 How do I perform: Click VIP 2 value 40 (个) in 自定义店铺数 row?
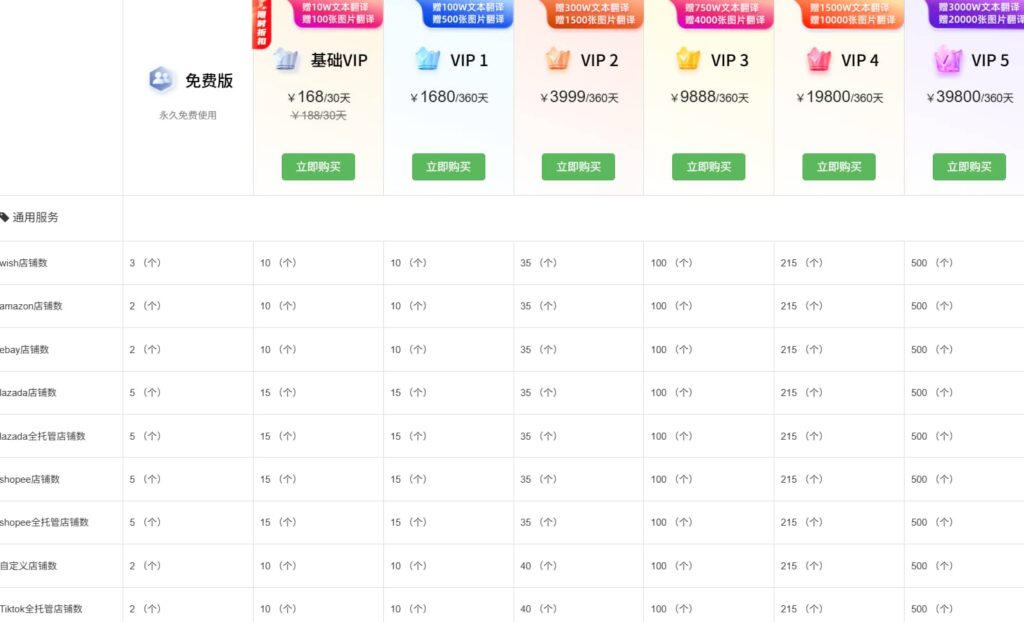[538, 566]
